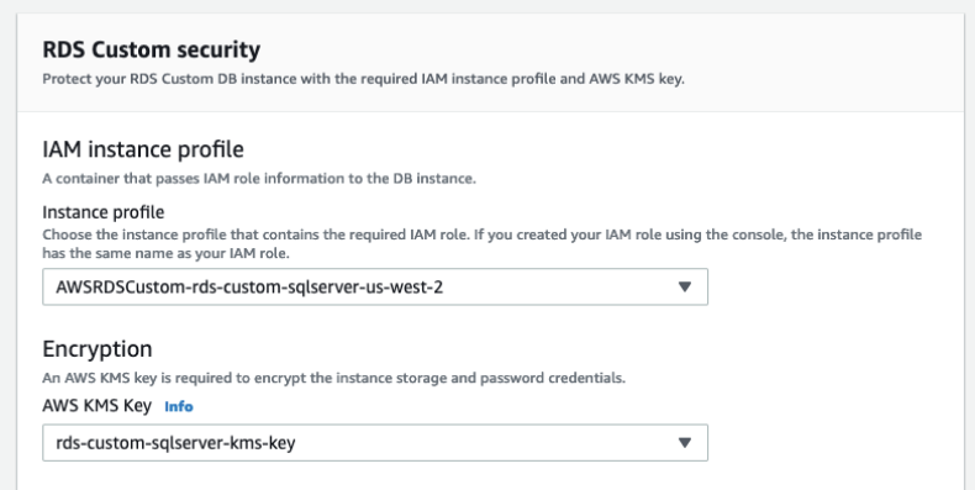
Task: Click the 'Protect your RDS Custom DB instance' description
Action: tap(363, 80)
